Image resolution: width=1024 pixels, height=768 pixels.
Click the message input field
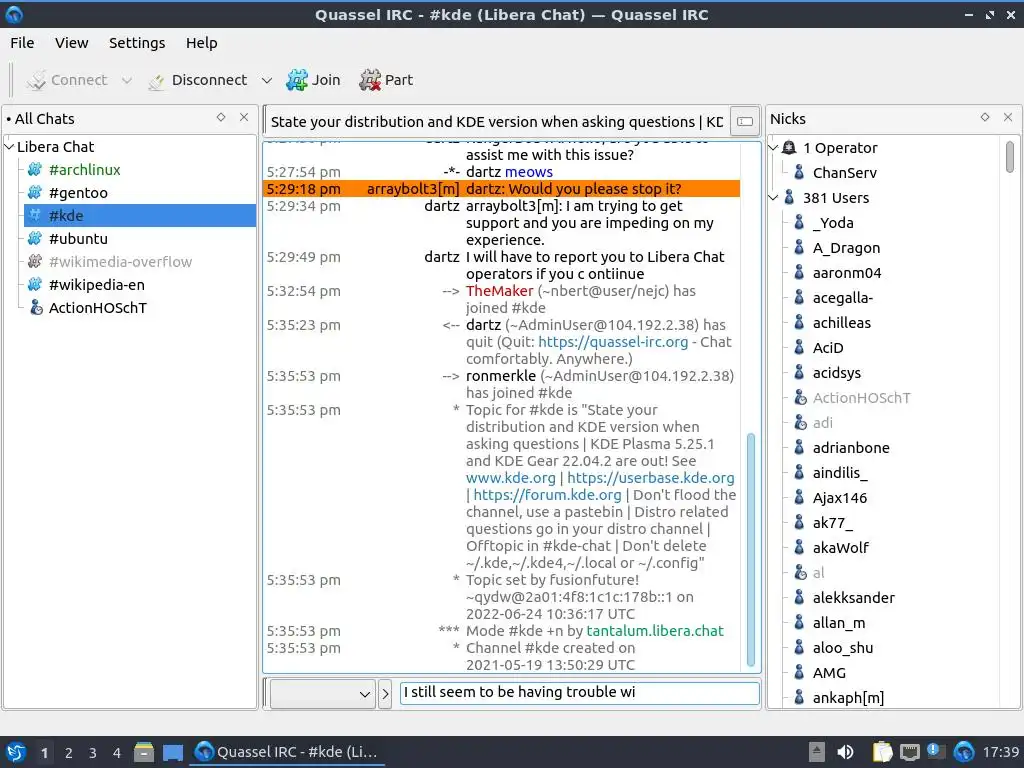(579, 693)
